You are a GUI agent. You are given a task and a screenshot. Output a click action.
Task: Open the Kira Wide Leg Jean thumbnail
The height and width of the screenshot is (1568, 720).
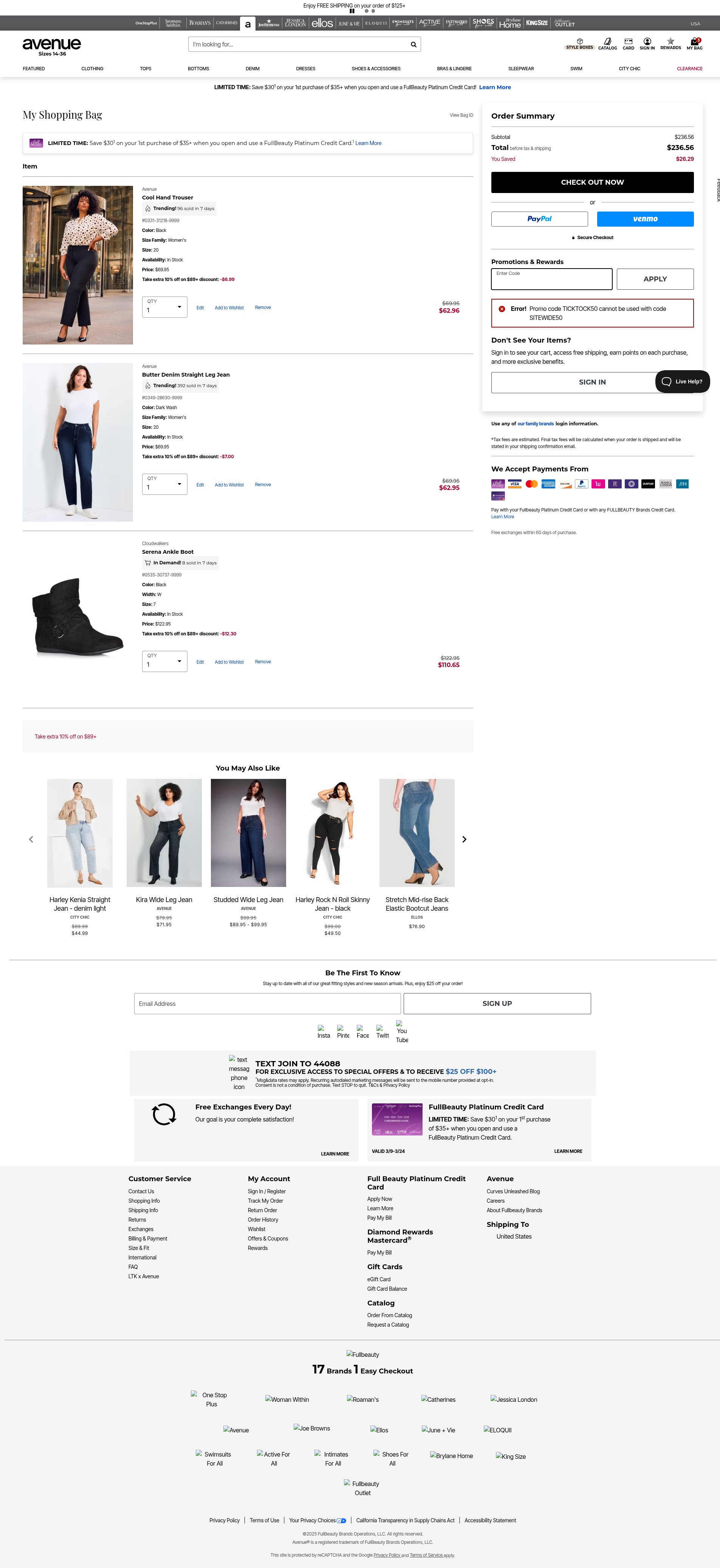click(x=164, y=833)
